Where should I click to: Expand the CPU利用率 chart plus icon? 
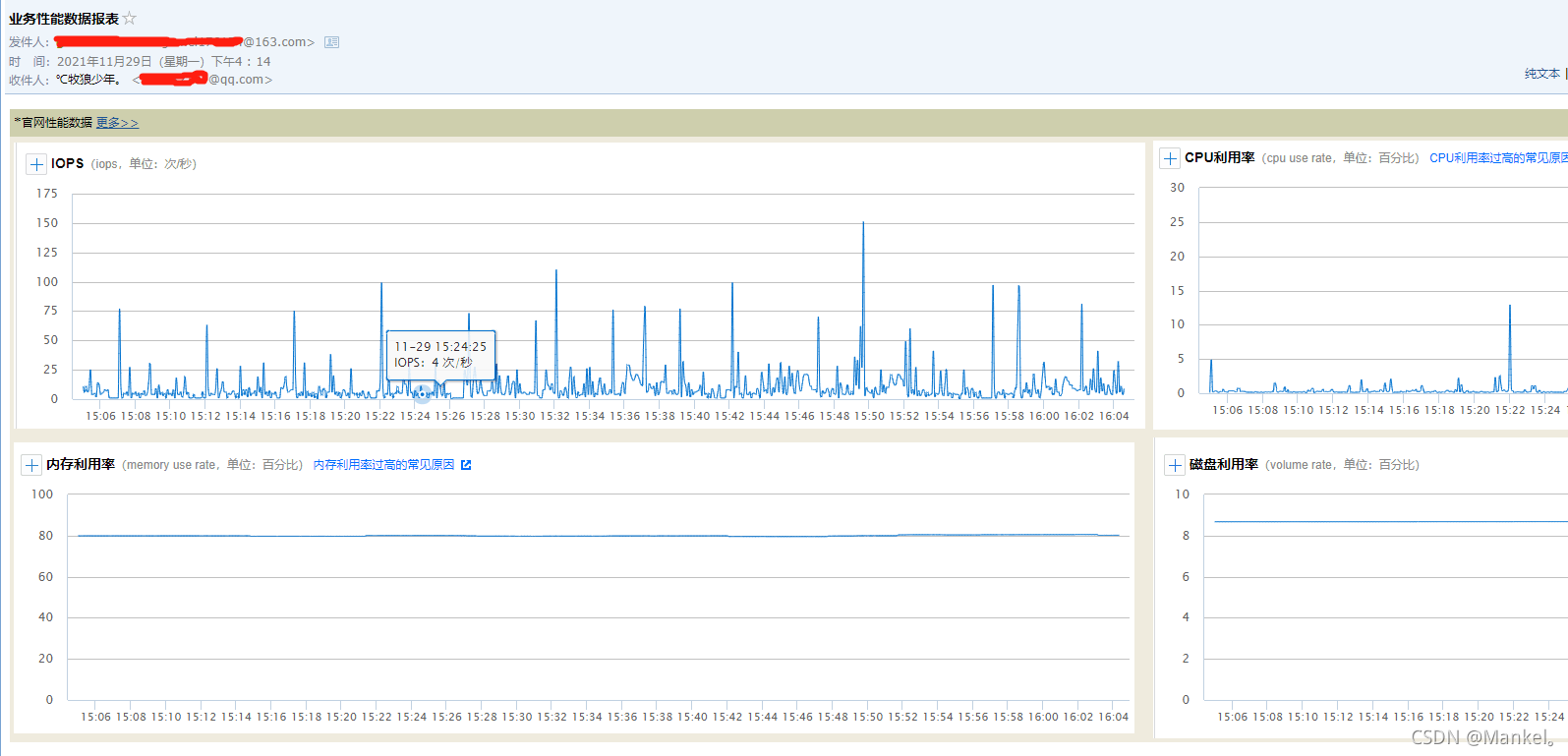[1170, 158]
